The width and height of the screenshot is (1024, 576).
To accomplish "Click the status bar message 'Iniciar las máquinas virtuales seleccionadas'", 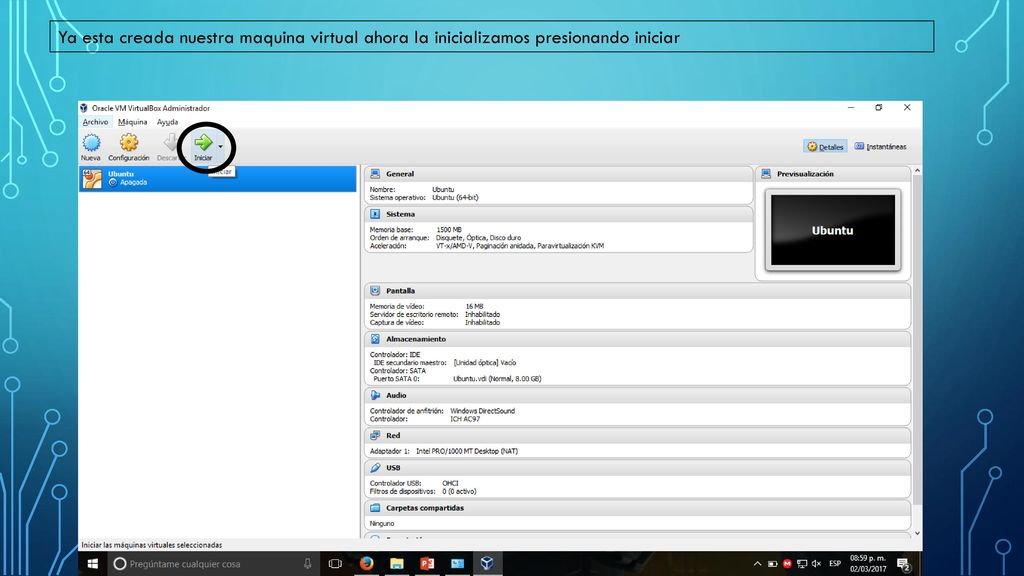I will click(x=152, y=545).
